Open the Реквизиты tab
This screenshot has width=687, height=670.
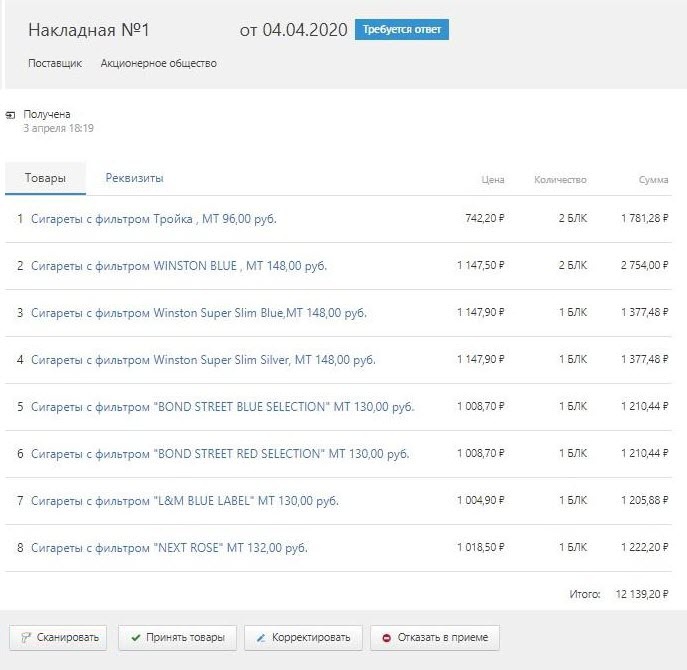pyautogui.click(x=135, y=178)
